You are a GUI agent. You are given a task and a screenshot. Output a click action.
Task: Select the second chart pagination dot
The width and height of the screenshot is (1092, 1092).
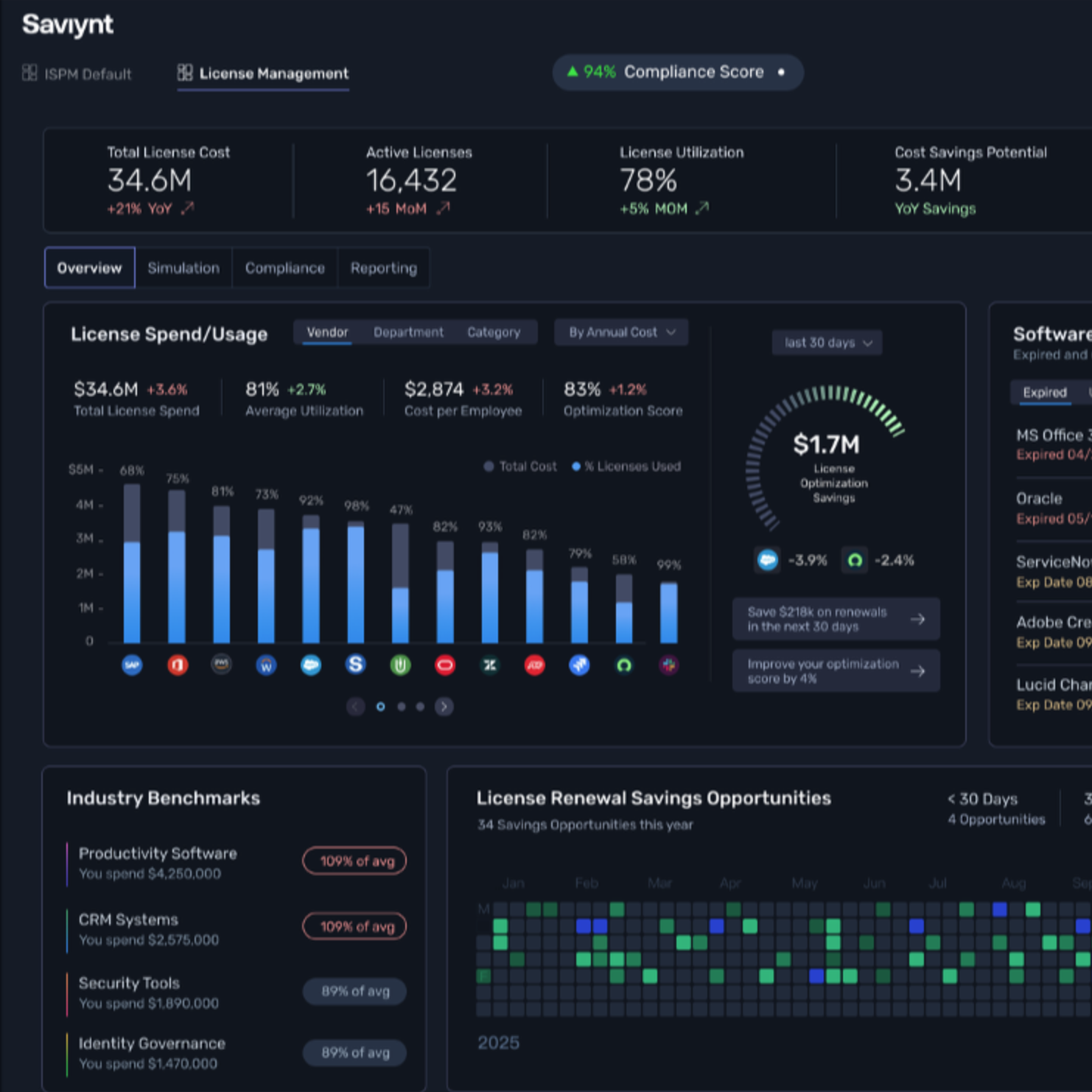tap(402, 707)
